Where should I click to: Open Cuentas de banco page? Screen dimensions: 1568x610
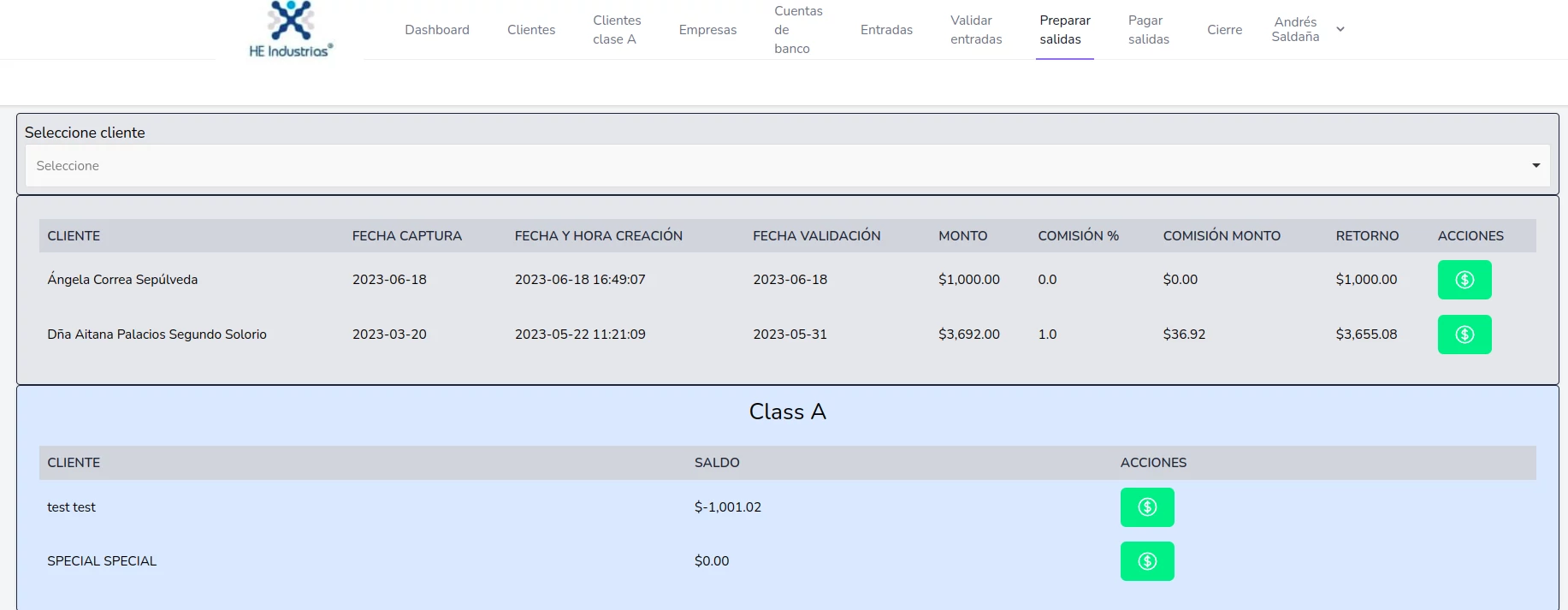coord(798,30)
